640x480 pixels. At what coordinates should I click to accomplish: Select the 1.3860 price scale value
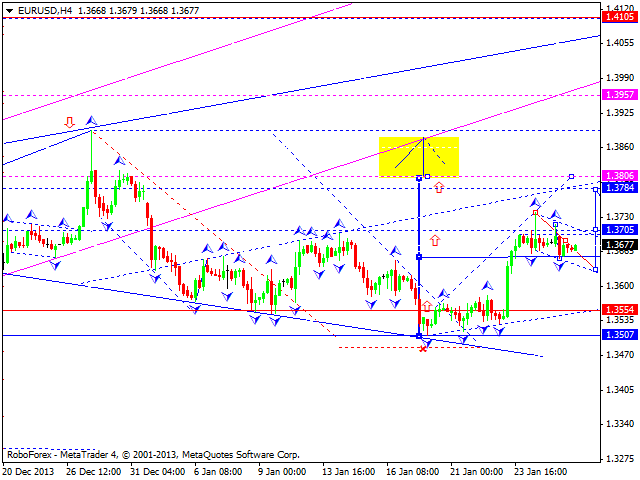pos(620,147)
